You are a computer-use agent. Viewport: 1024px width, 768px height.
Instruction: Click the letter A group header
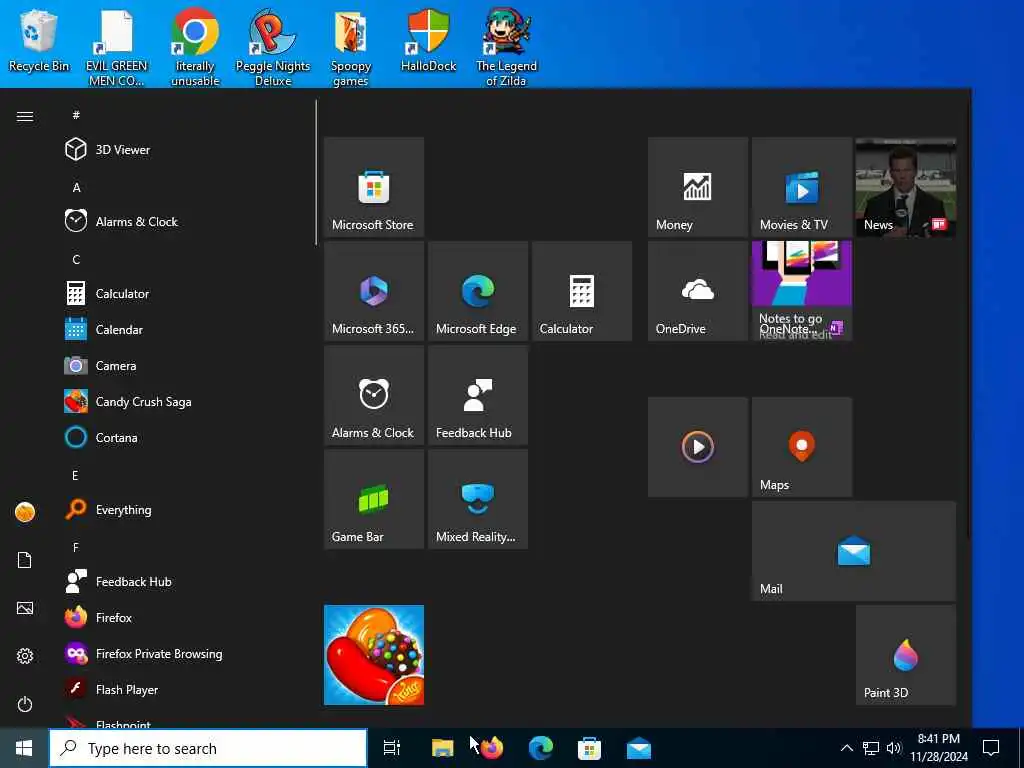(76, 187)
